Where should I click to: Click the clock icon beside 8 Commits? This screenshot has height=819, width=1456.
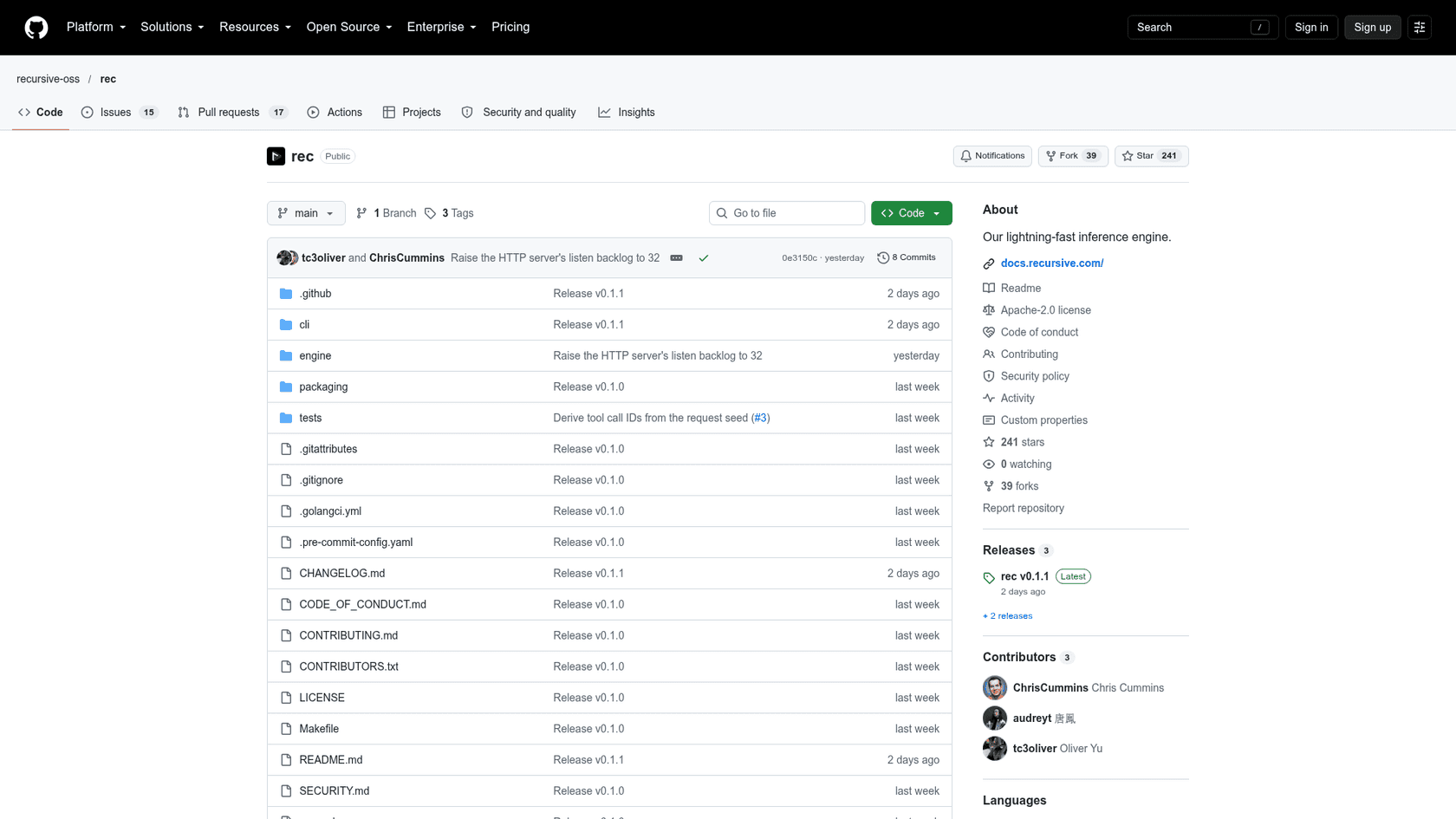[x=883, y=258]
